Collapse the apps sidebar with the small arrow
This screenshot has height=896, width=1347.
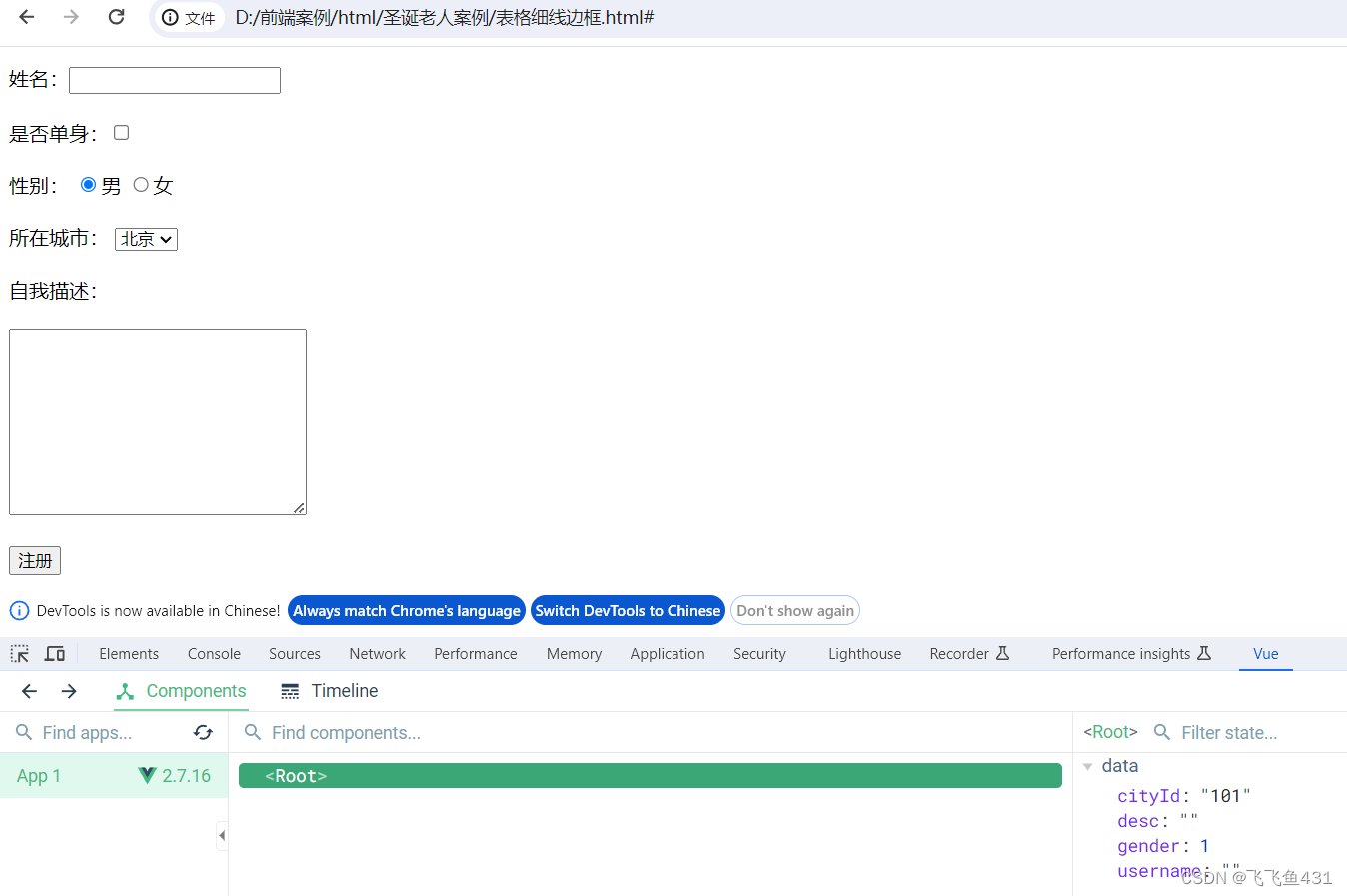(x=222, y=835)
